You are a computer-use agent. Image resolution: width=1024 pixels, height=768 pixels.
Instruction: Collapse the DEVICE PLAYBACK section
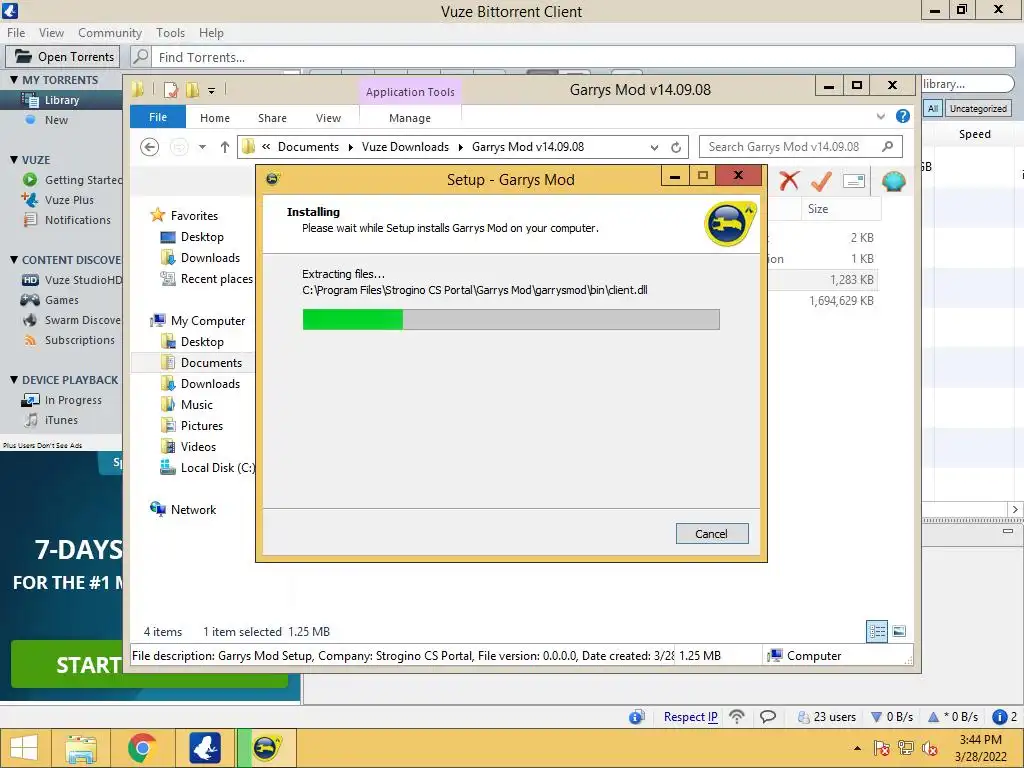[14, 380]
